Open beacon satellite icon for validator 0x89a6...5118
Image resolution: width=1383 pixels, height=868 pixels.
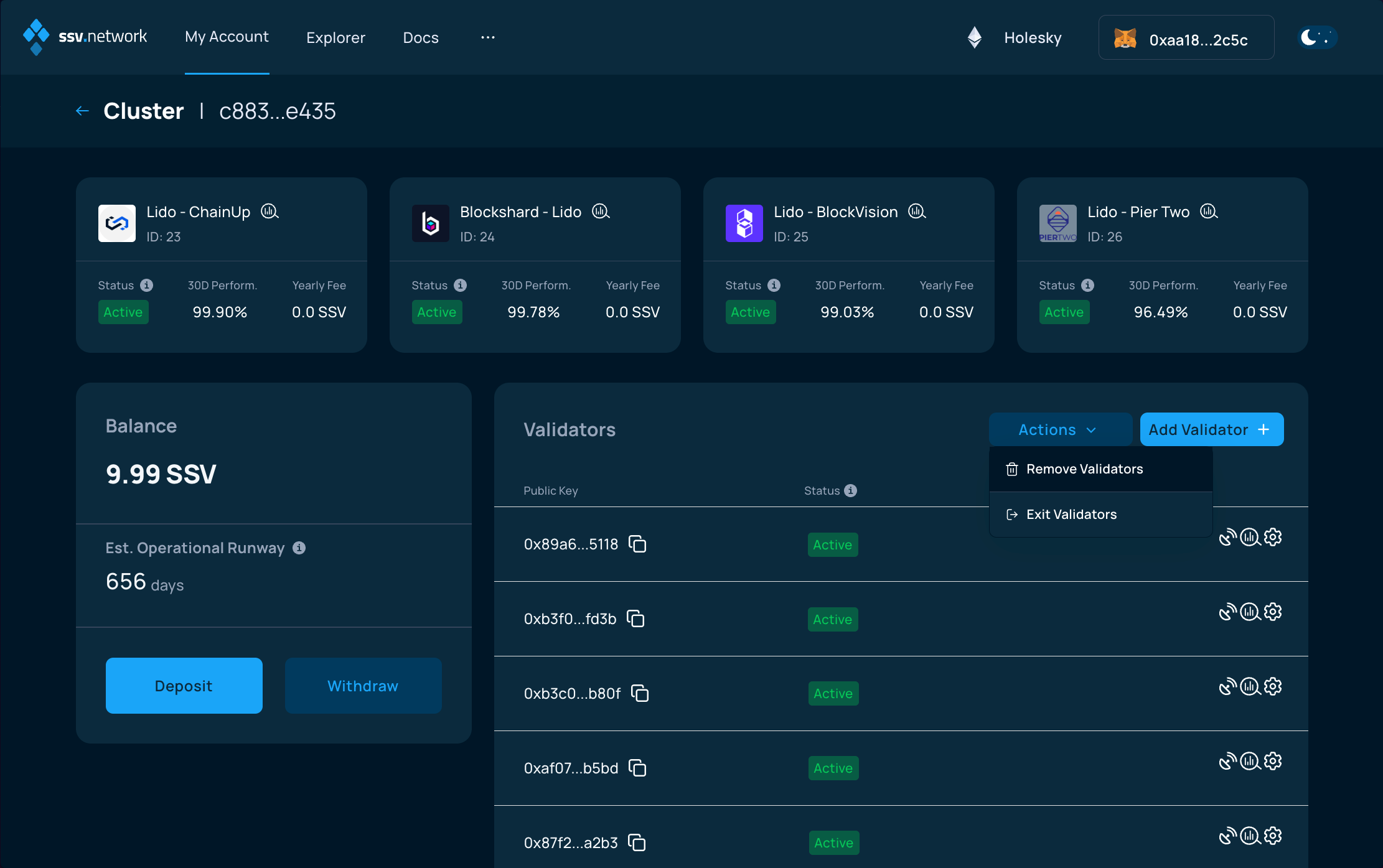click(1227, 537)
